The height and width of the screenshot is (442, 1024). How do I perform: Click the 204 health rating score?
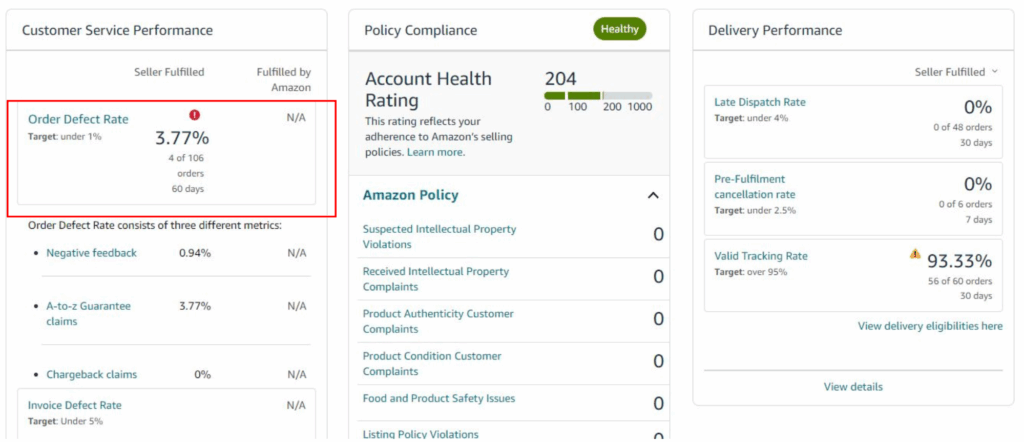(560, 79)
